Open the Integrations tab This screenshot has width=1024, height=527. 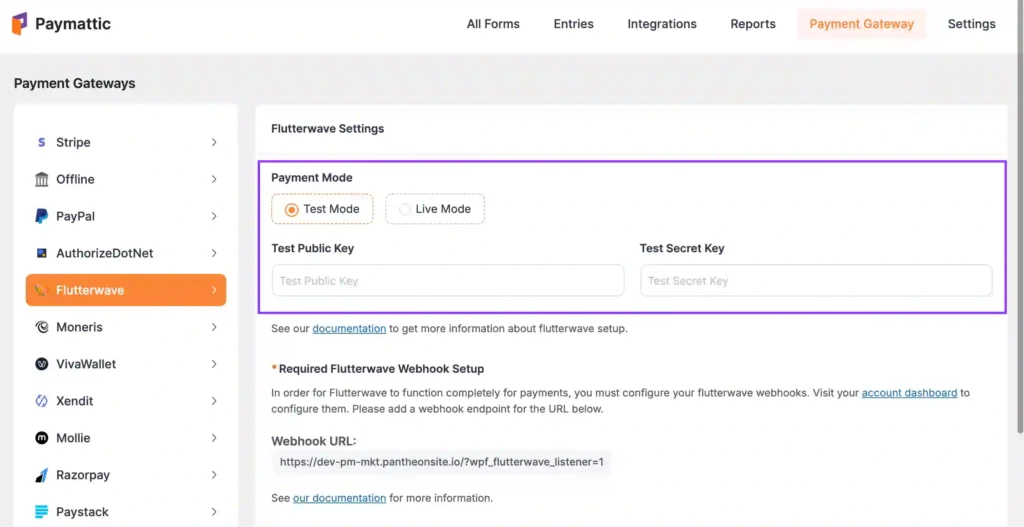pyautogui.click(x=662, y=24)
